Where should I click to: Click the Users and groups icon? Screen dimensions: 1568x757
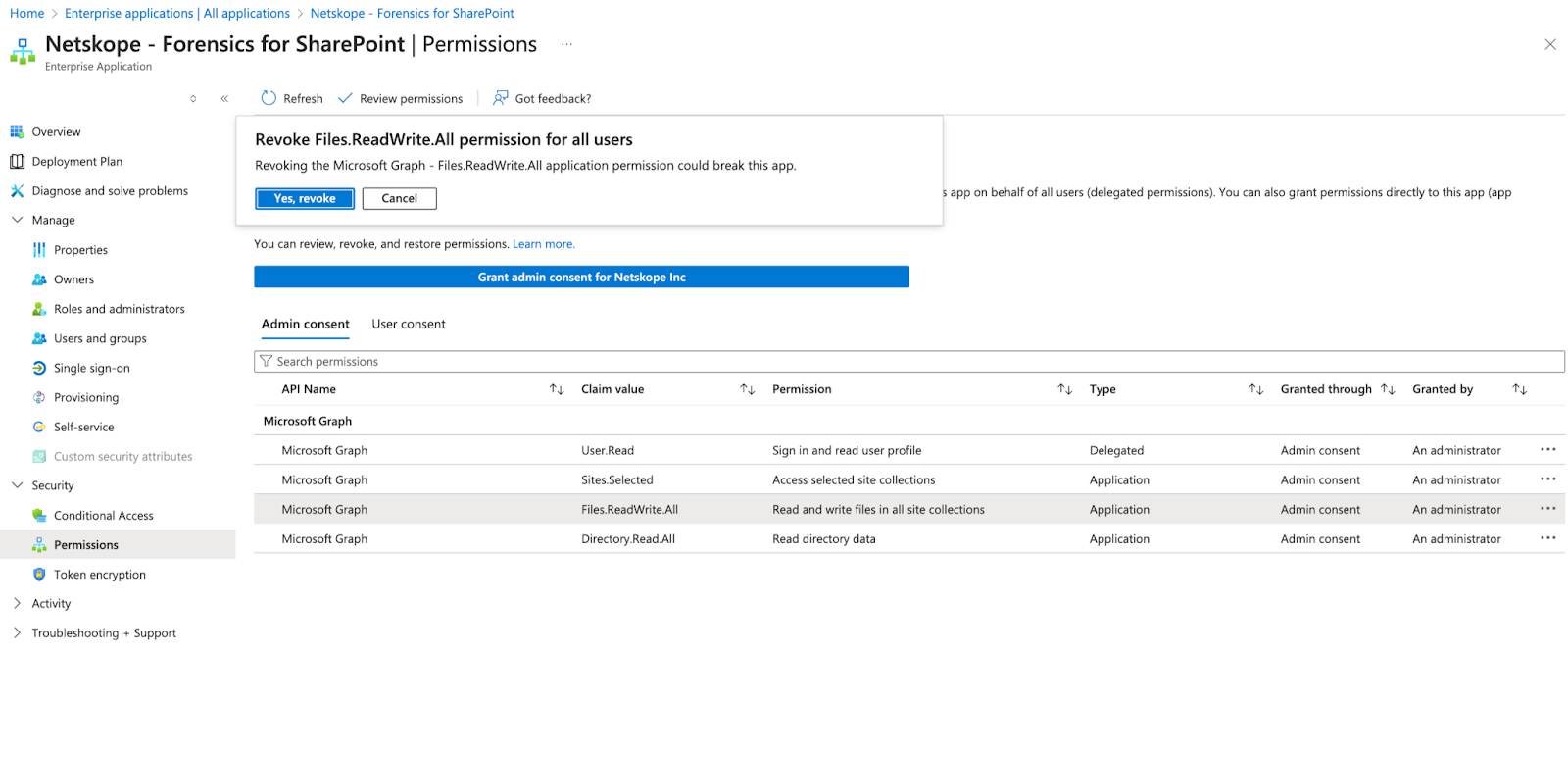point(39,338)
